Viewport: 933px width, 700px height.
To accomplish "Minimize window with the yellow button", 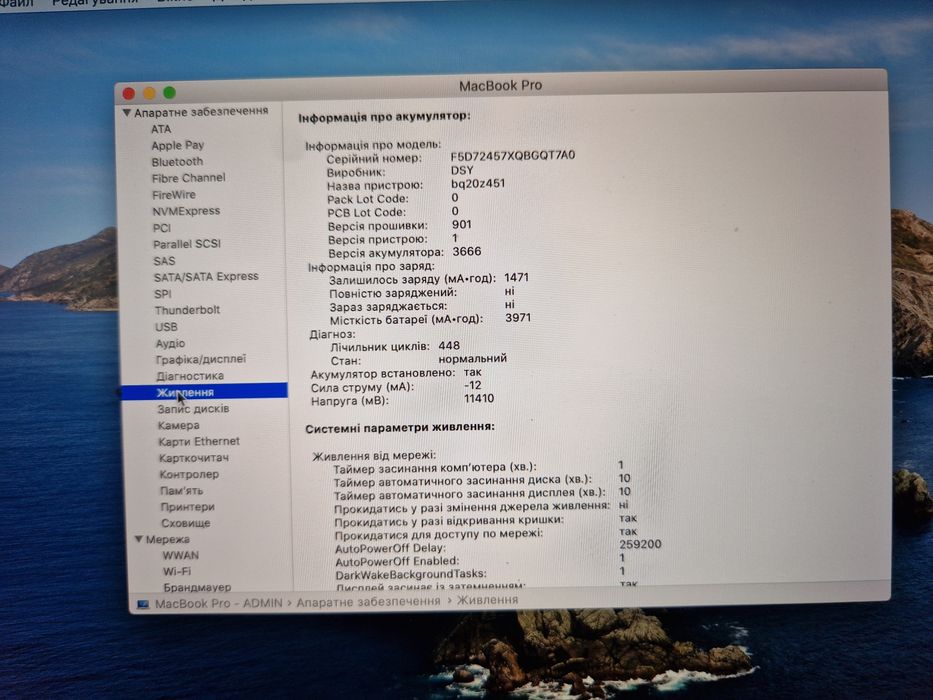I will [149, 93].
